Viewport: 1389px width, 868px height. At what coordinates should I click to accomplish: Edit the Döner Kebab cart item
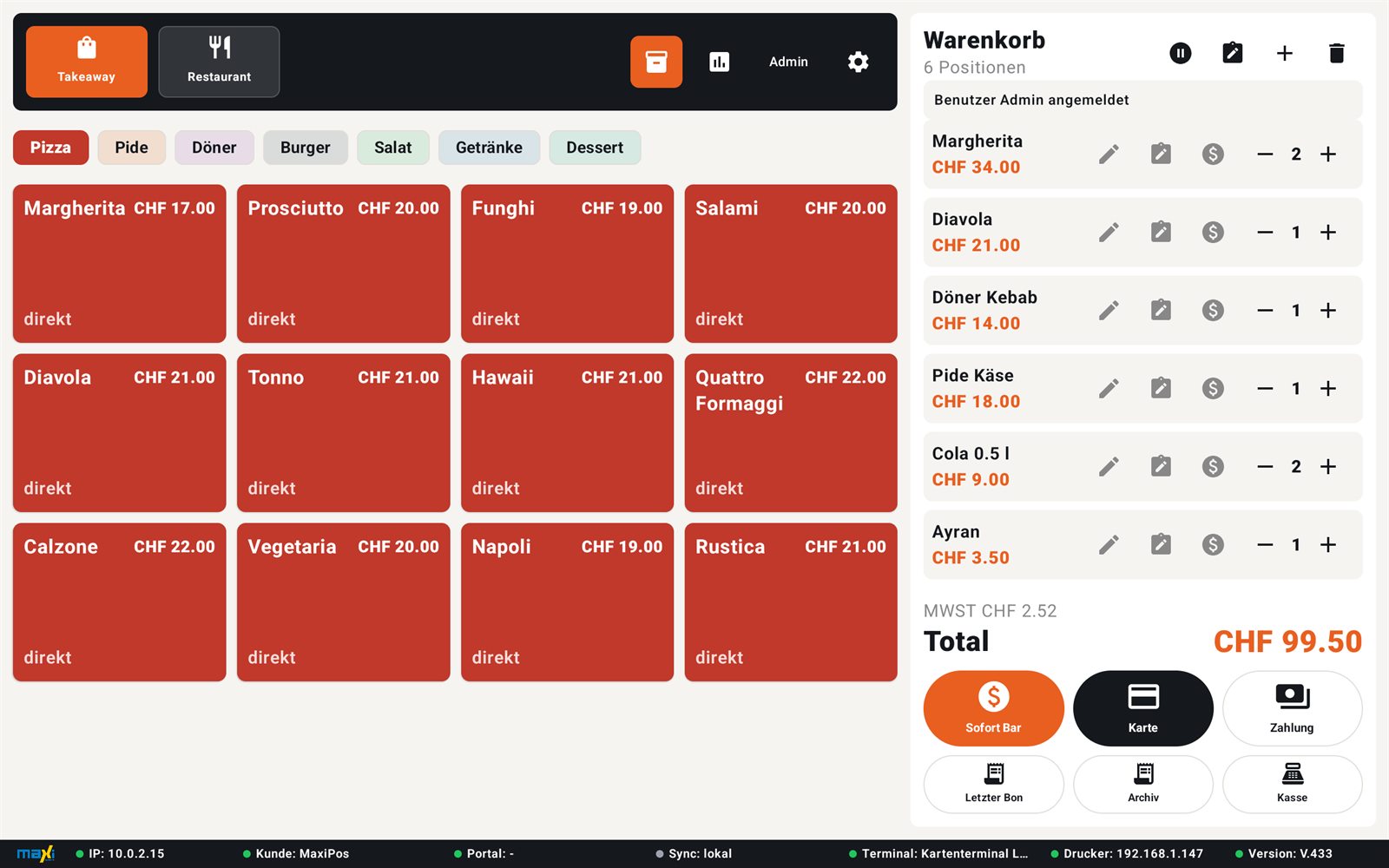pyautogui.click(x=1109, y=311)
